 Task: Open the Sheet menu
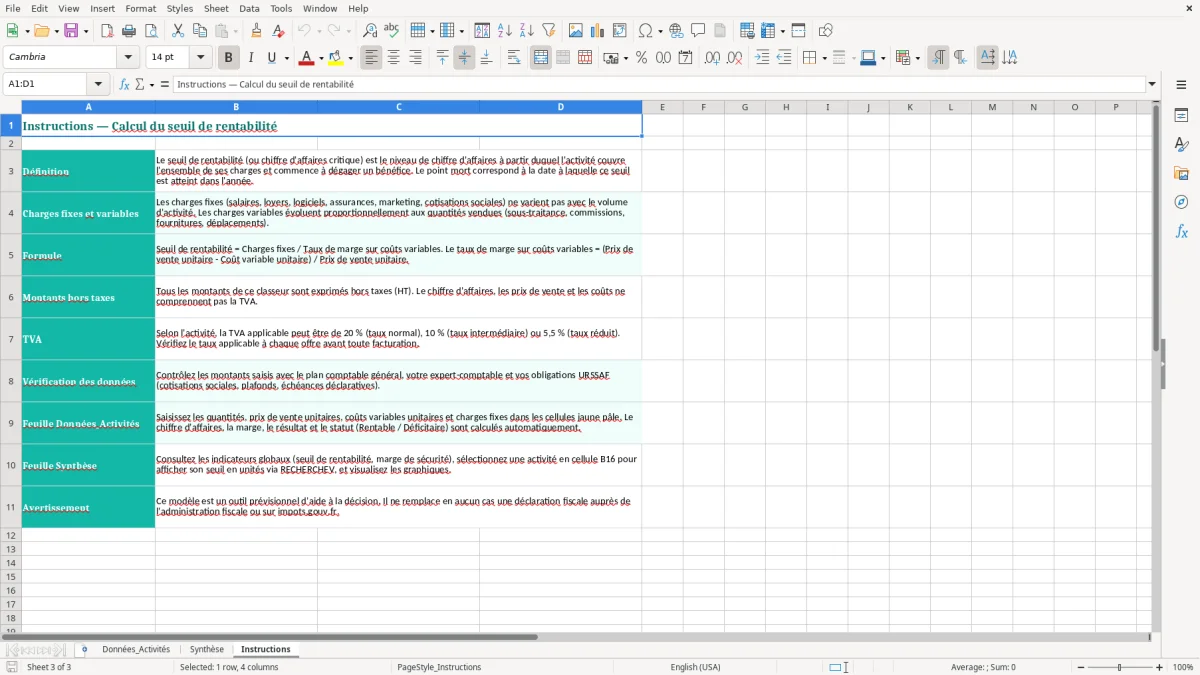click(x=216, y=8)
